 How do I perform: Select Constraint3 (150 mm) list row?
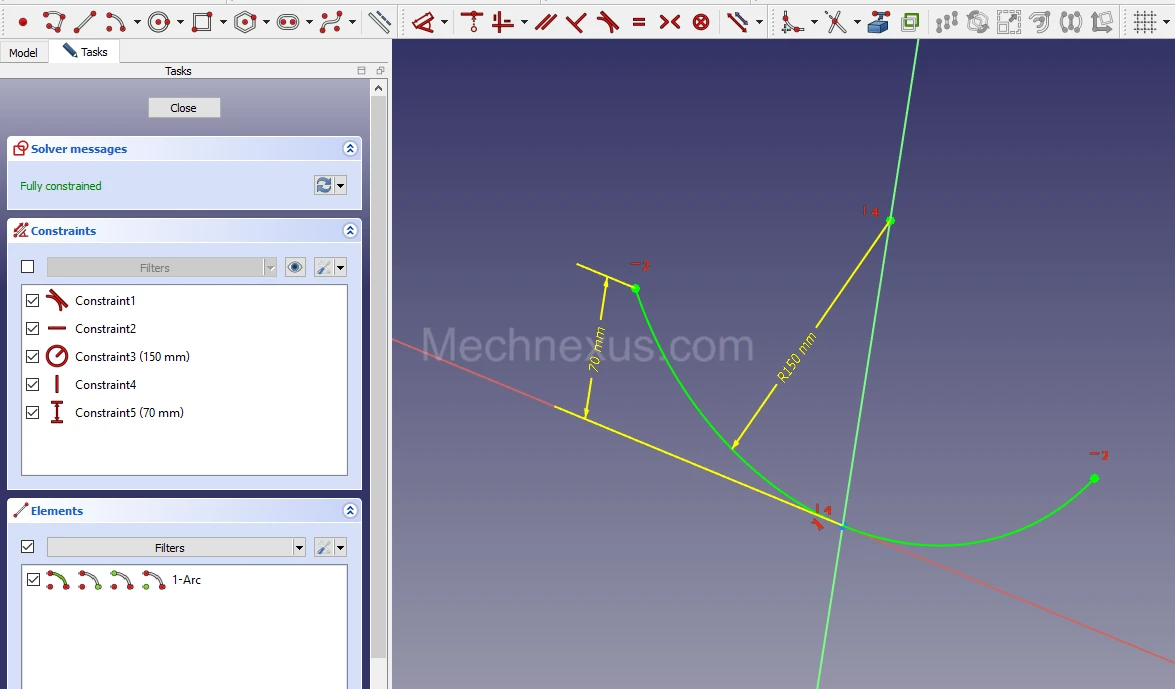click(x=184, y=356)
